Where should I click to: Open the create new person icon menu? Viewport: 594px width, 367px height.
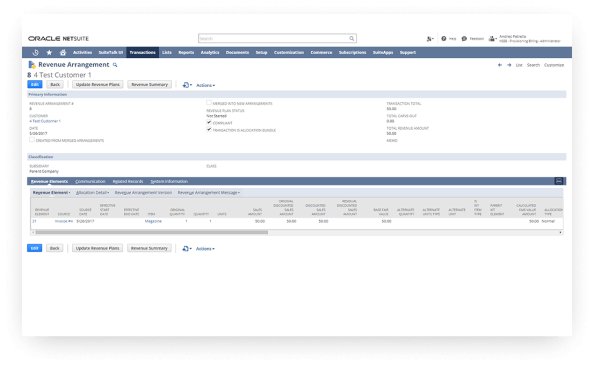tap(430, 39)
